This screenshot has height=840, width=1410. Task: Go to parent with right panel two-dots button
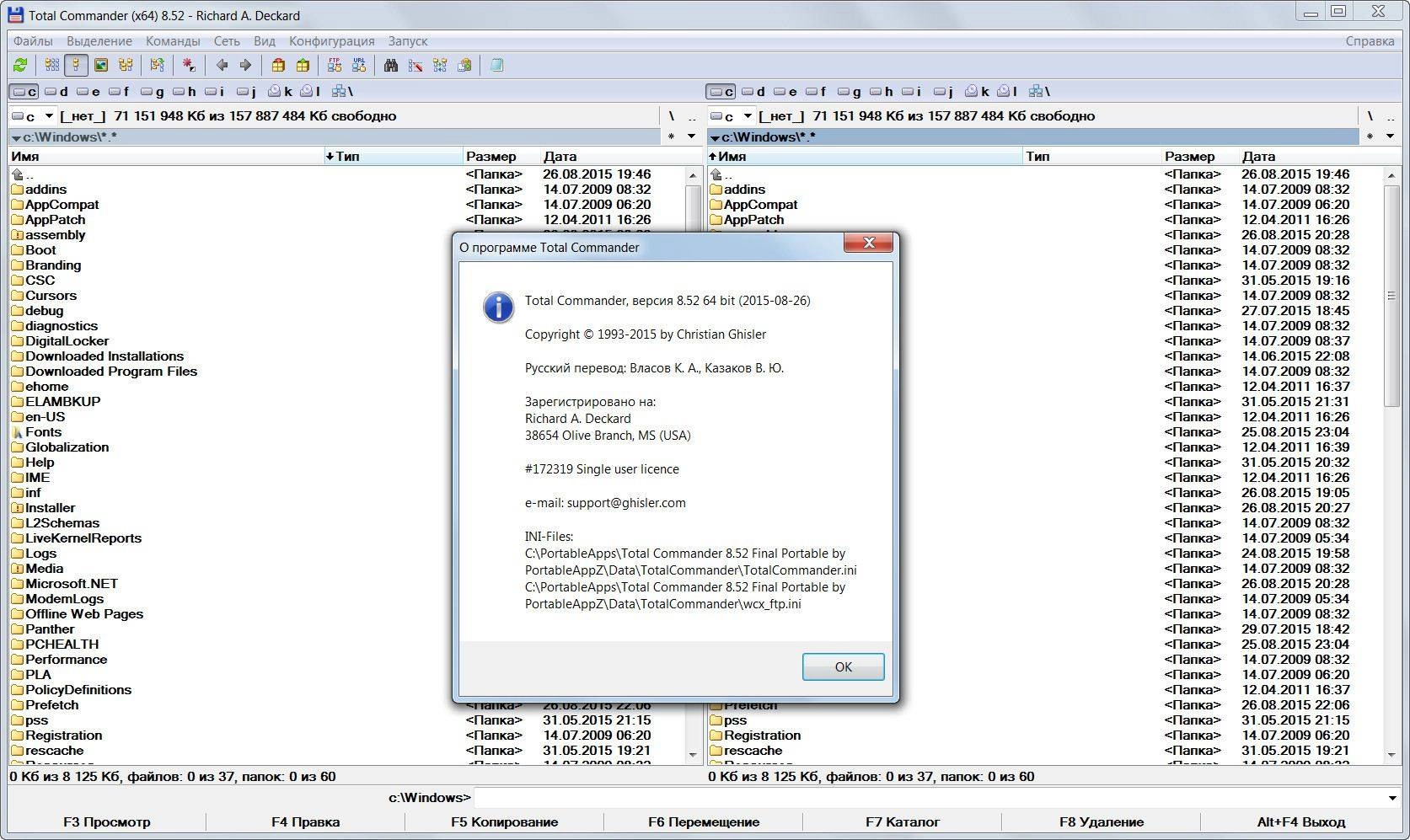1391,115
